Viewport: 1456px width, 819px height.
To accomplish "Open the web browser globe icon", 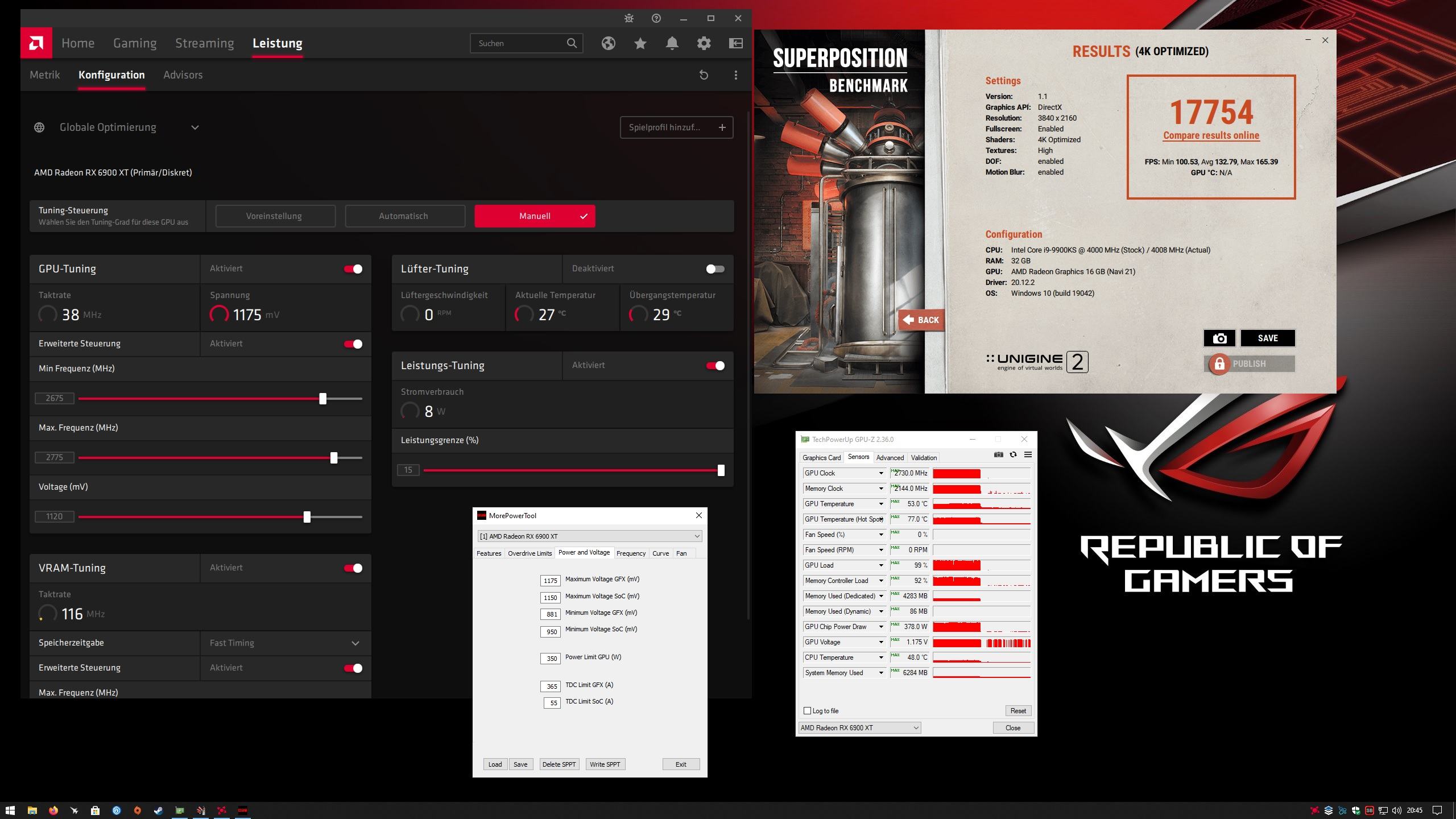I will tap(609, 43).
